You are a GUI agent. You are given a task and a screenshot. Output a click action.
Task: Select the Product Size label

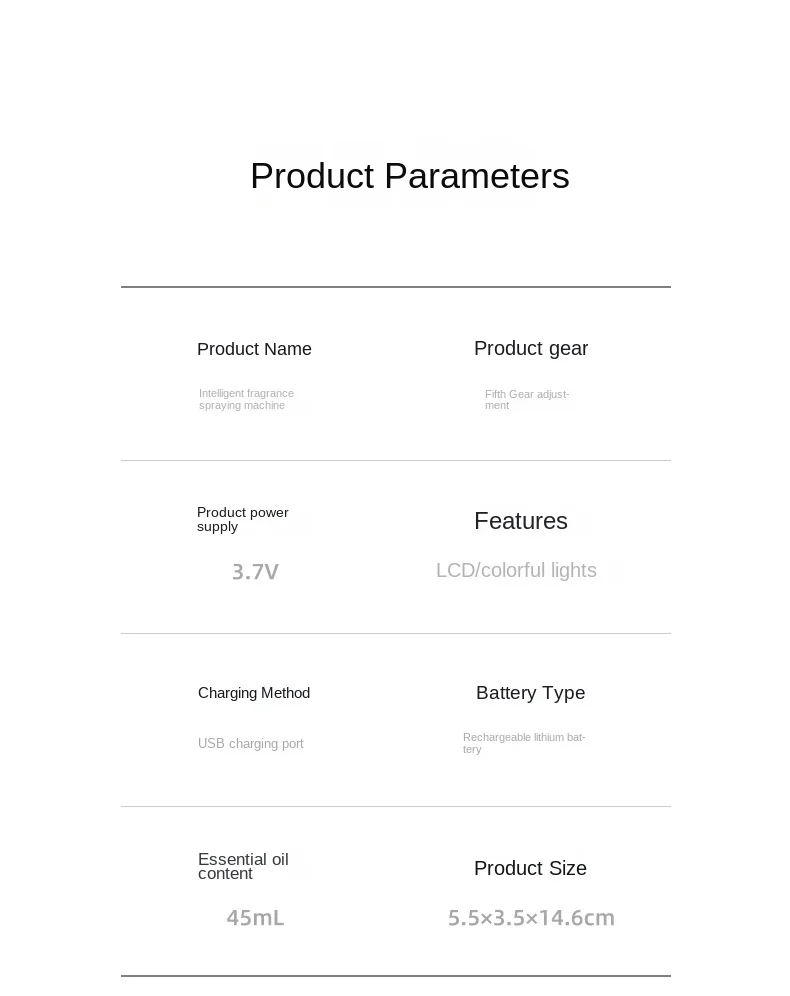point(530,868)
